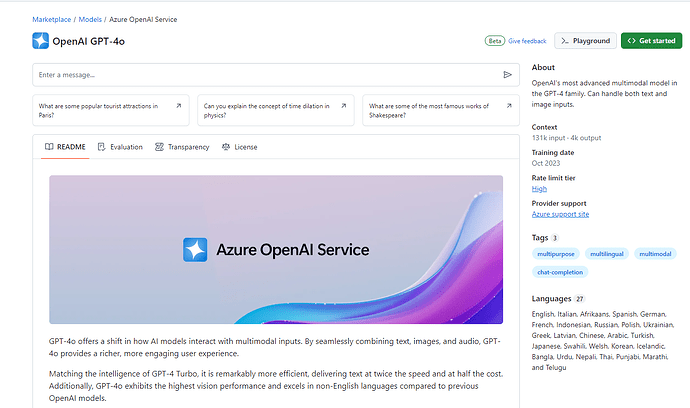Open the High rate limit tier link
The width and height of the screenshot is (690, 408).
tap(539, 189)
